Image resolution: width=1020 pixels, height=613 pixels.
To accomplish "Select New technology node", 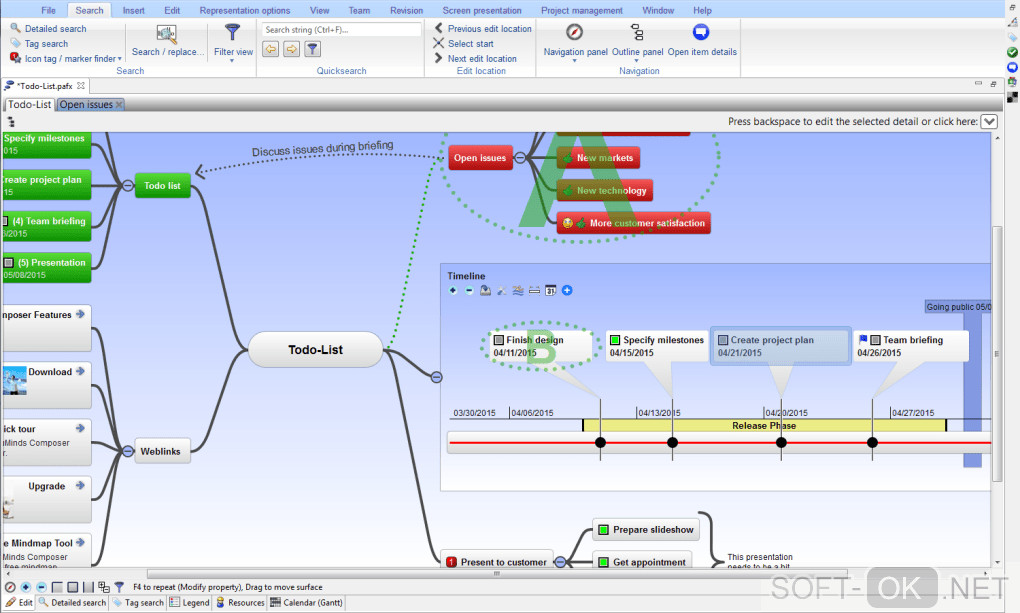I will pos(604,190).
